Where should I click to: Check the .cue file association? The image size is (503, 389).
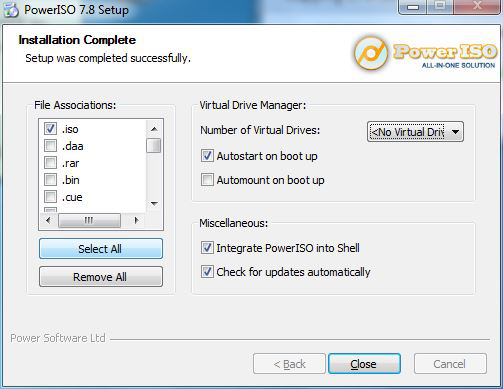click(50, 197)
